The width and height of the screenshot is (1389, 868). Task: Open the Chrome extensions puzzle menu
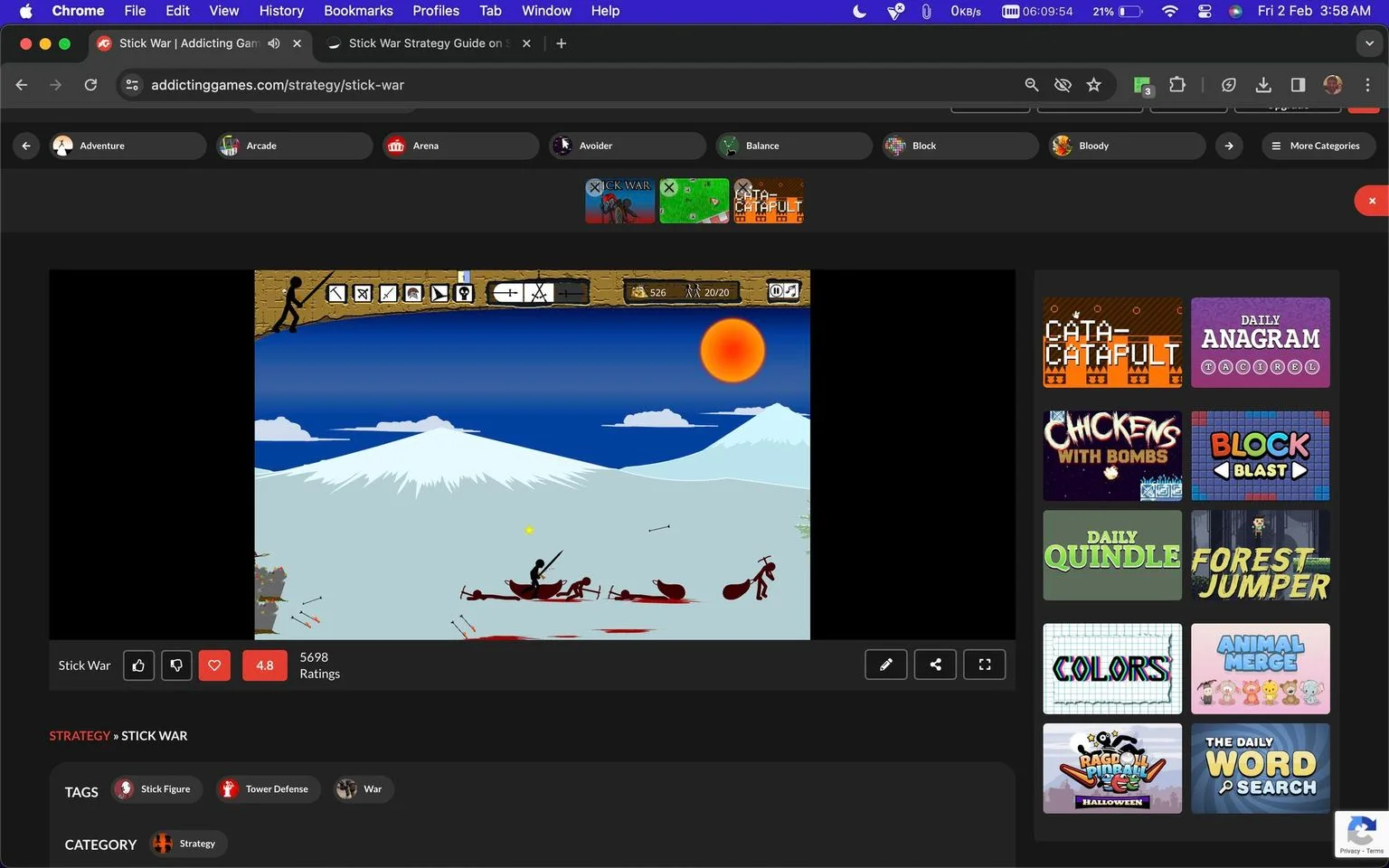point(1176,85)
